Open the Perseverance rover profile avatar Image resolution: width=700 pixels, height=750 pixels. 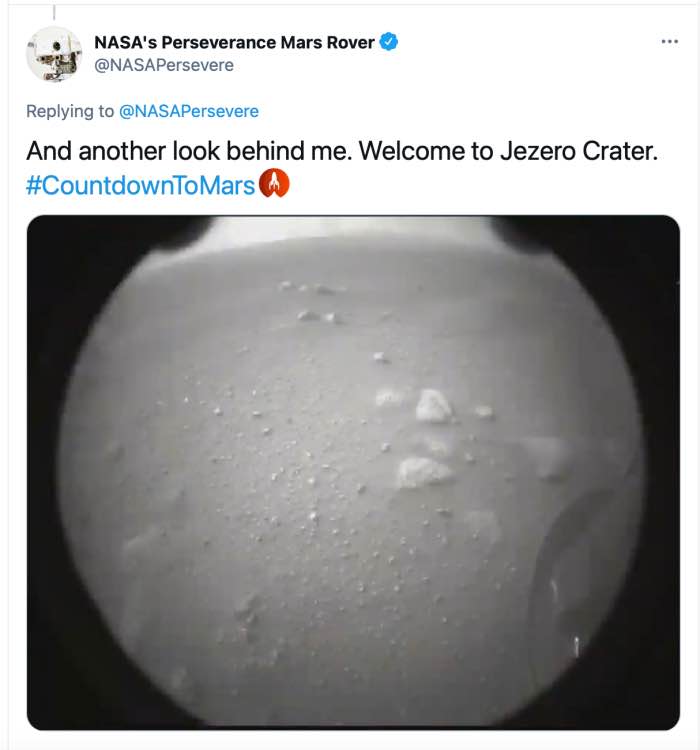pos(54,55)
